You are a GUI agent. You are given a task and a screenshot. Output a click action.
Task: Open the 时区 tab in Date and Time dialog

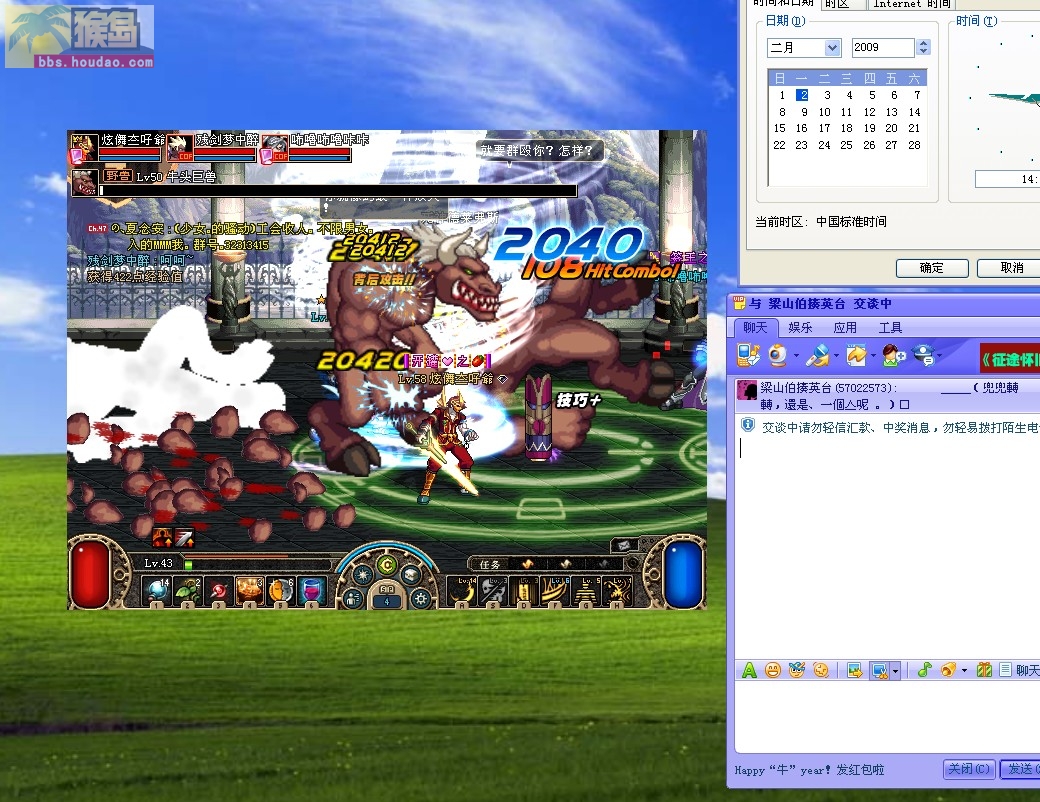click(x=844, y=5)
